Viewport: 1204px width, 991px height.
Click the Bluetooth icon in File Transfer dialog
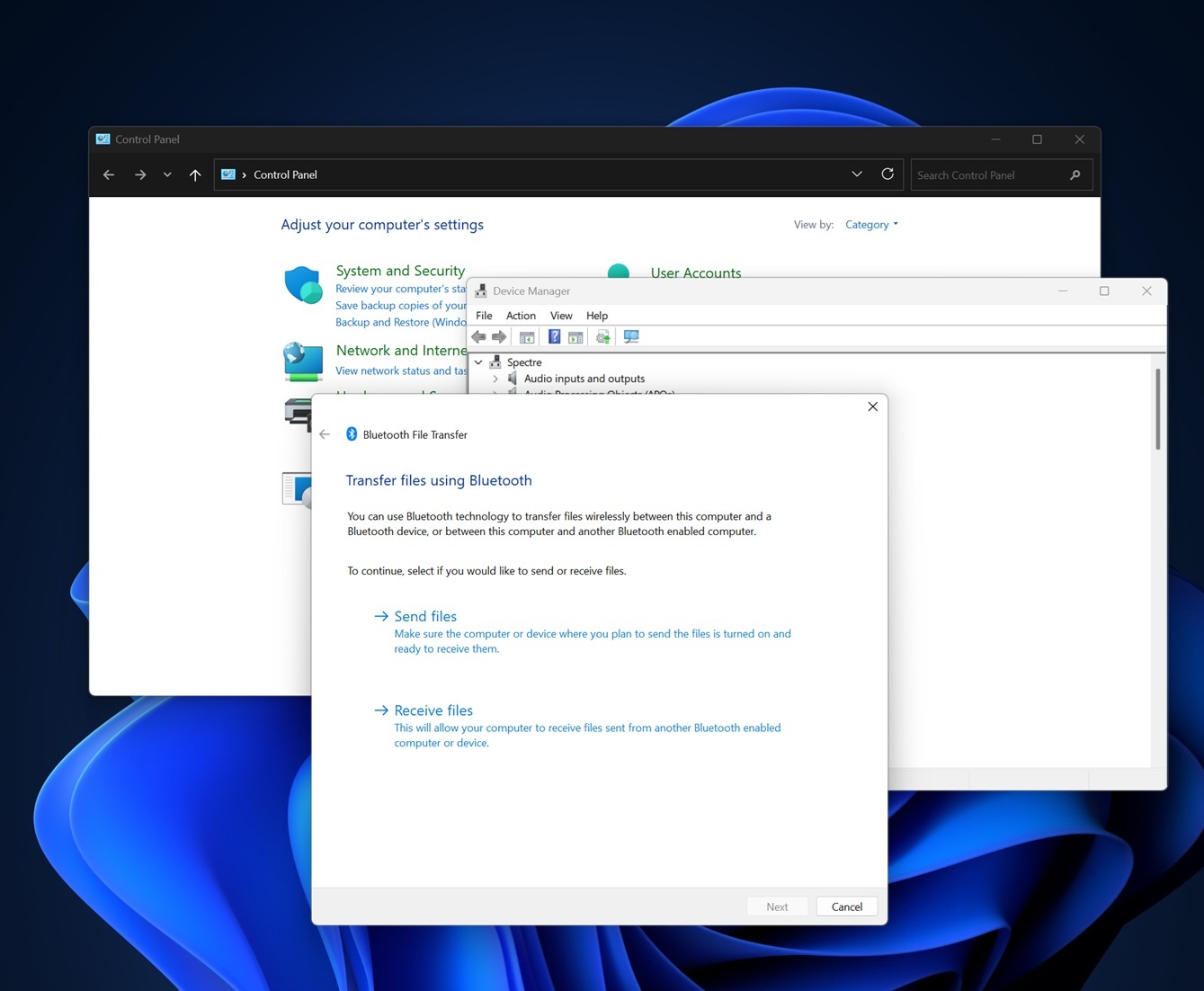[352, 433]
